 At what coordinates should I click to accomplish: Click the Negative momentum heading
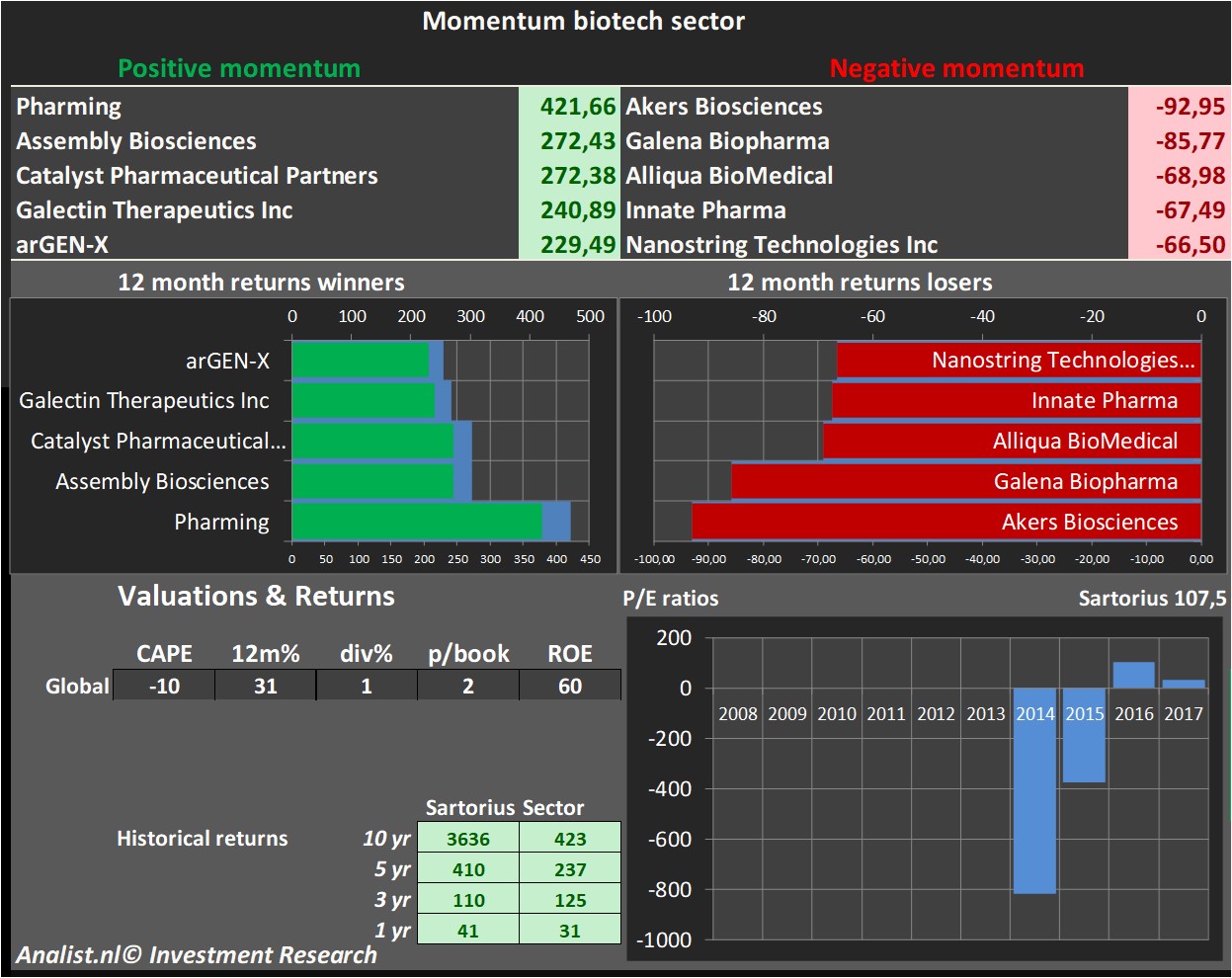(x=956, y=68)
